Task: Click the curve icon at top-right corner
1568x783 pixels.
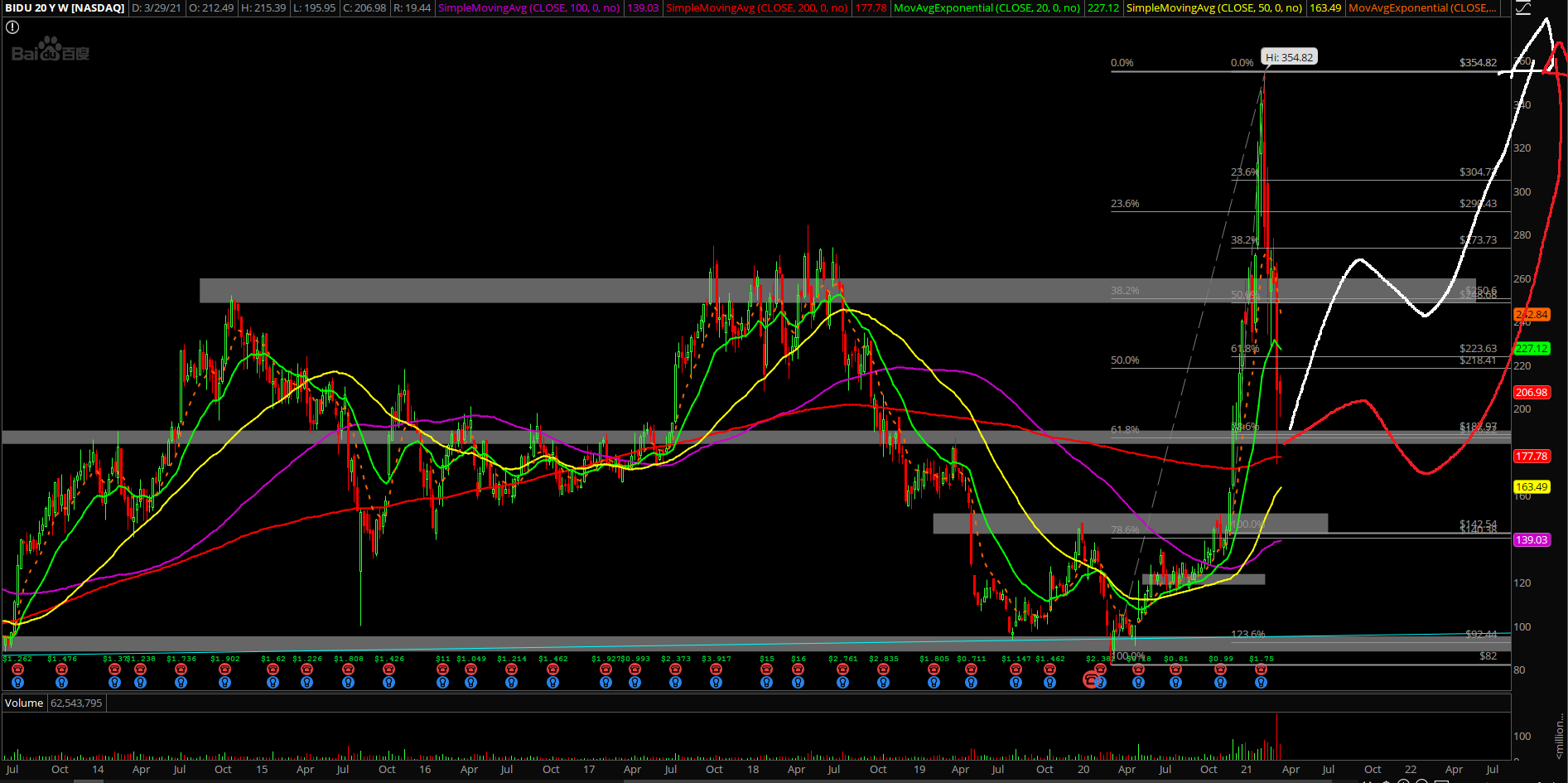Action: point(1522,8)
